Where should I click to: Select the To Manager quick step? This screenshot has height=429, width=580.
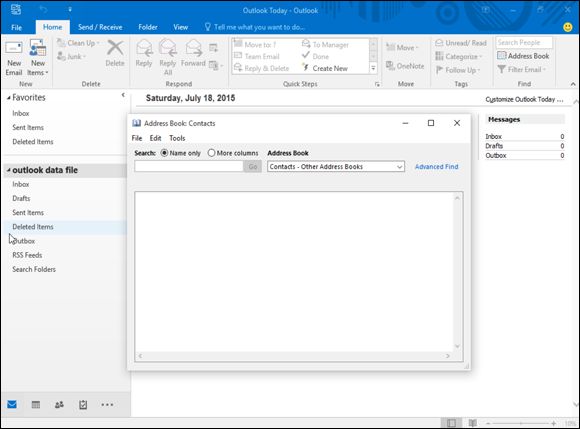325,44
